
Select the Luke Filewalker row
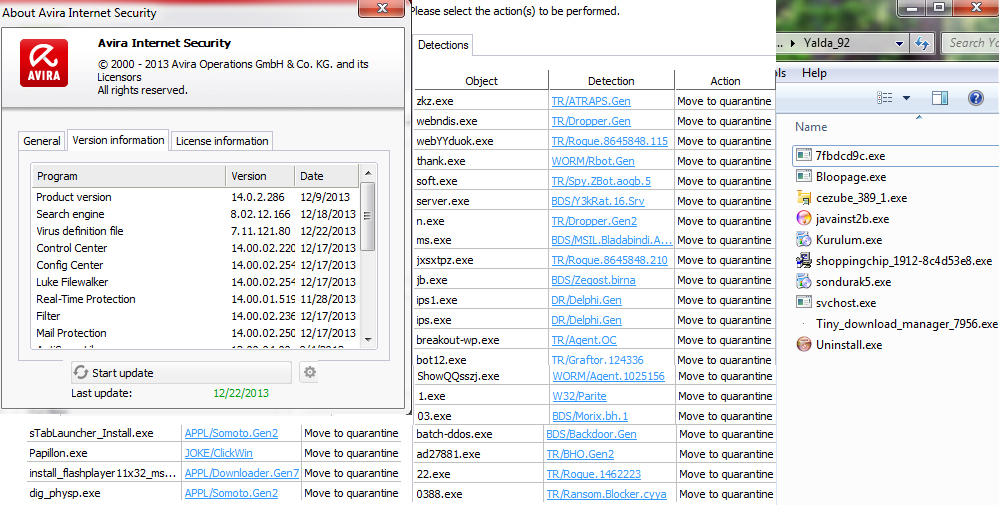pyautogui.click(x=196, y=282)
